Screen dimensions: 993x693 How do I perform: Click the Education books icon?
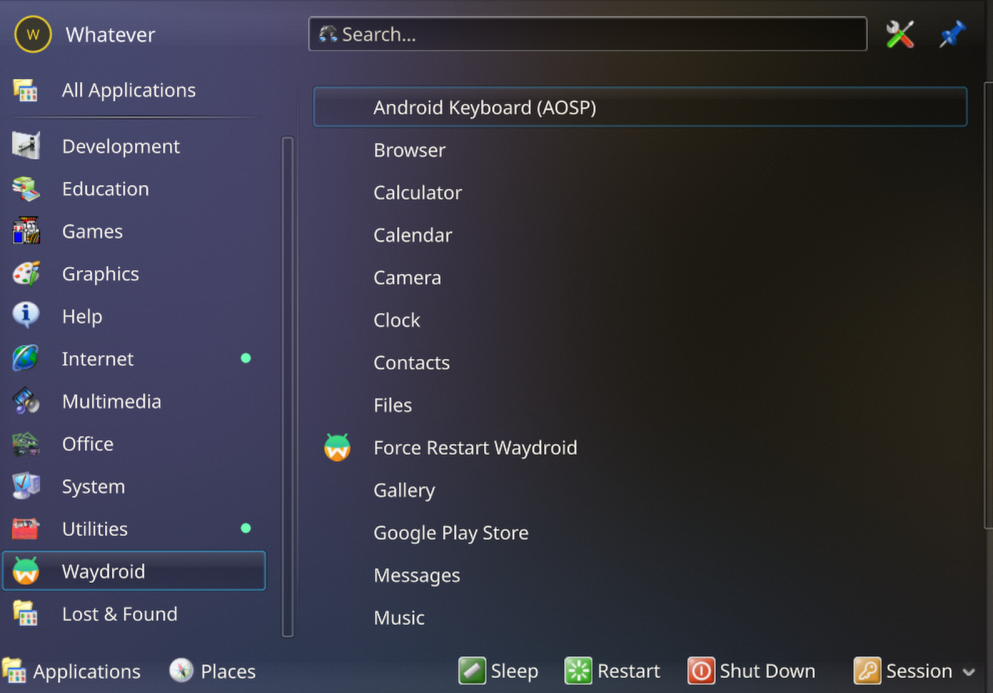(25, 189)
